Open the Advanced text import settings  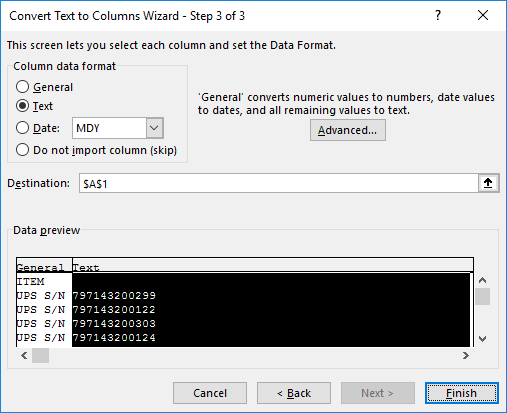pyautogui.click(x=348, y=130)
